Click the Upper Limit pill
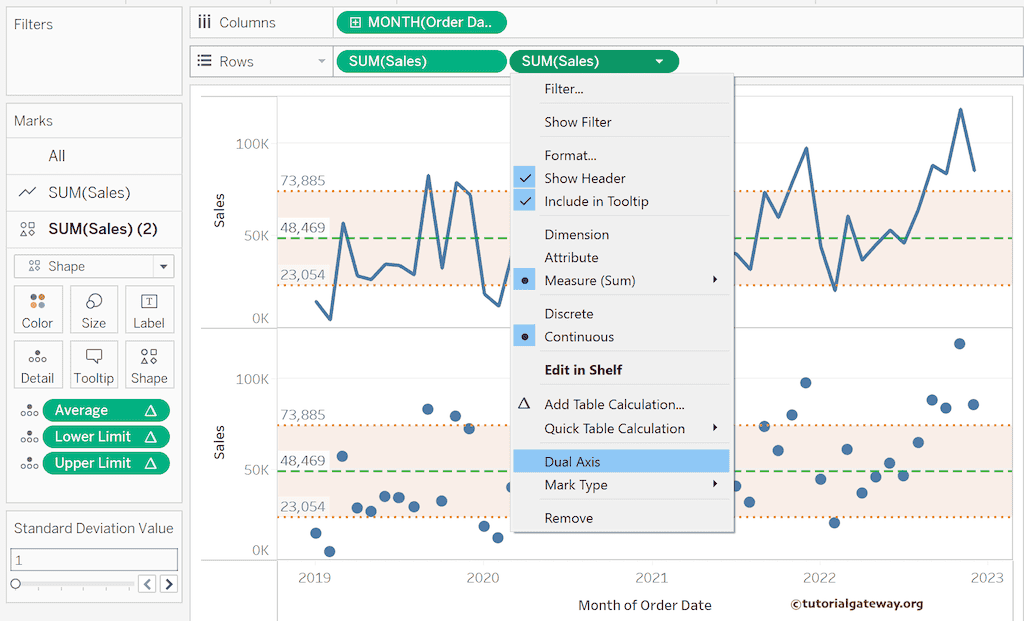Screen dimensions: 1024x621 click(94, 463)
